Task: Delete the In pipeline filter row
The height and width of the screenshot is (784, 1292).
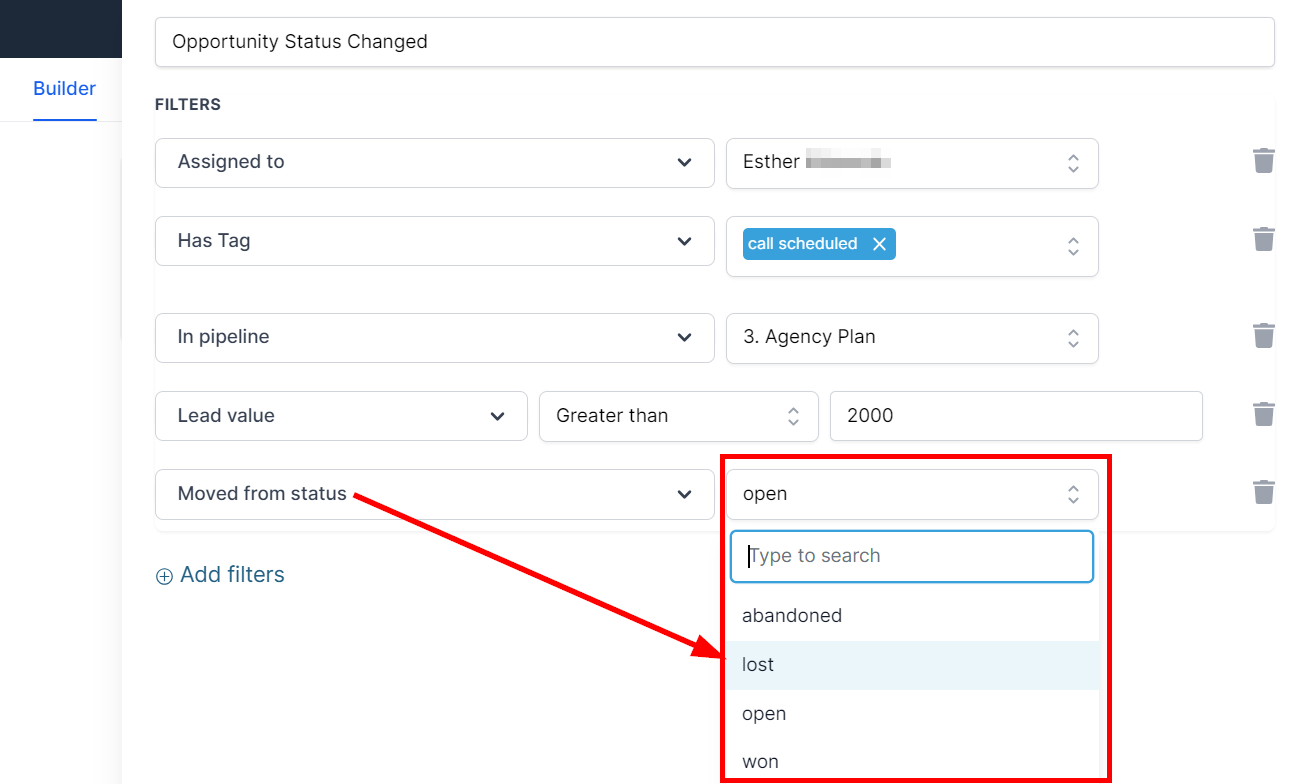Action: 1264,336
